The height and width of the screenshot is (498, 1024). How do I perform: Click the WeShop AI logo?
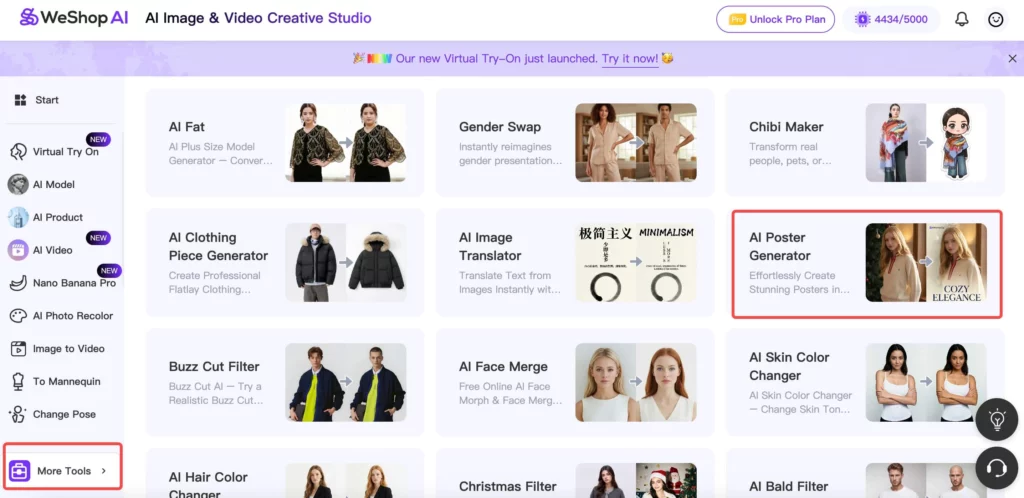click(74, 18)
